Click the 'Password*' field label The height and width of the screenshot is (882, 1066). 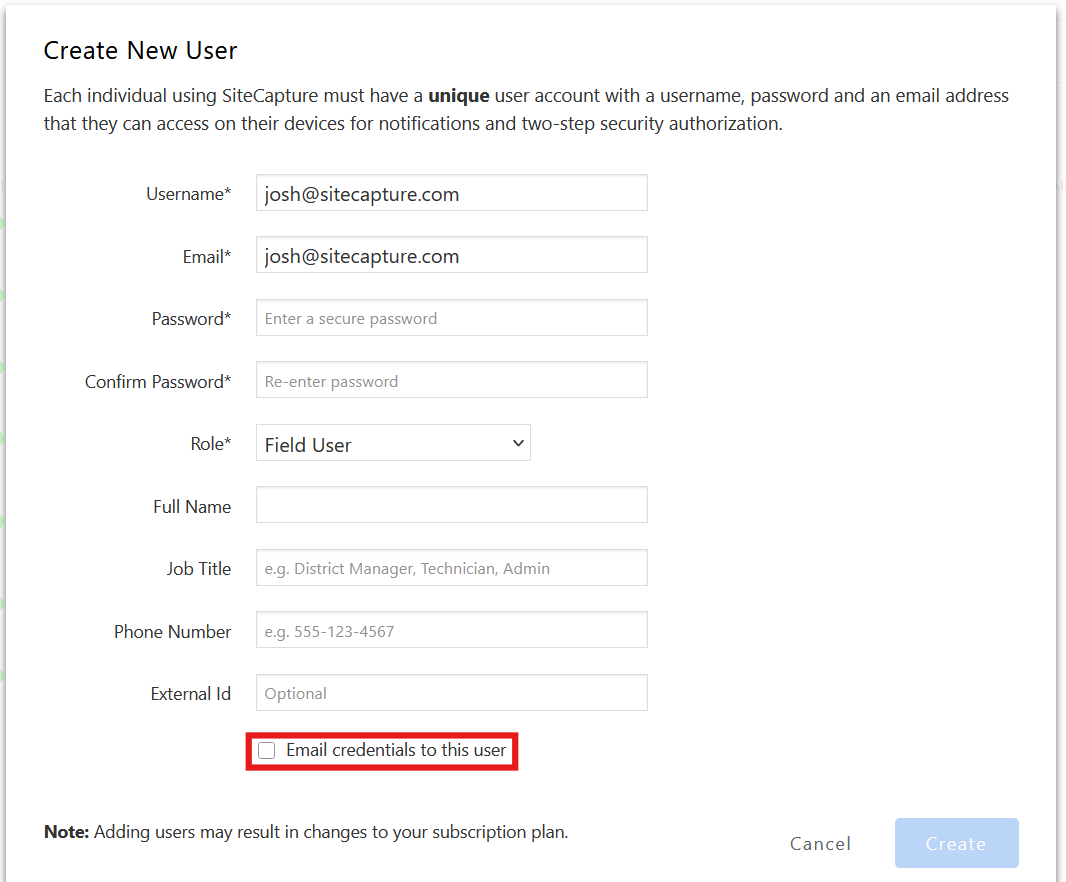191,319
